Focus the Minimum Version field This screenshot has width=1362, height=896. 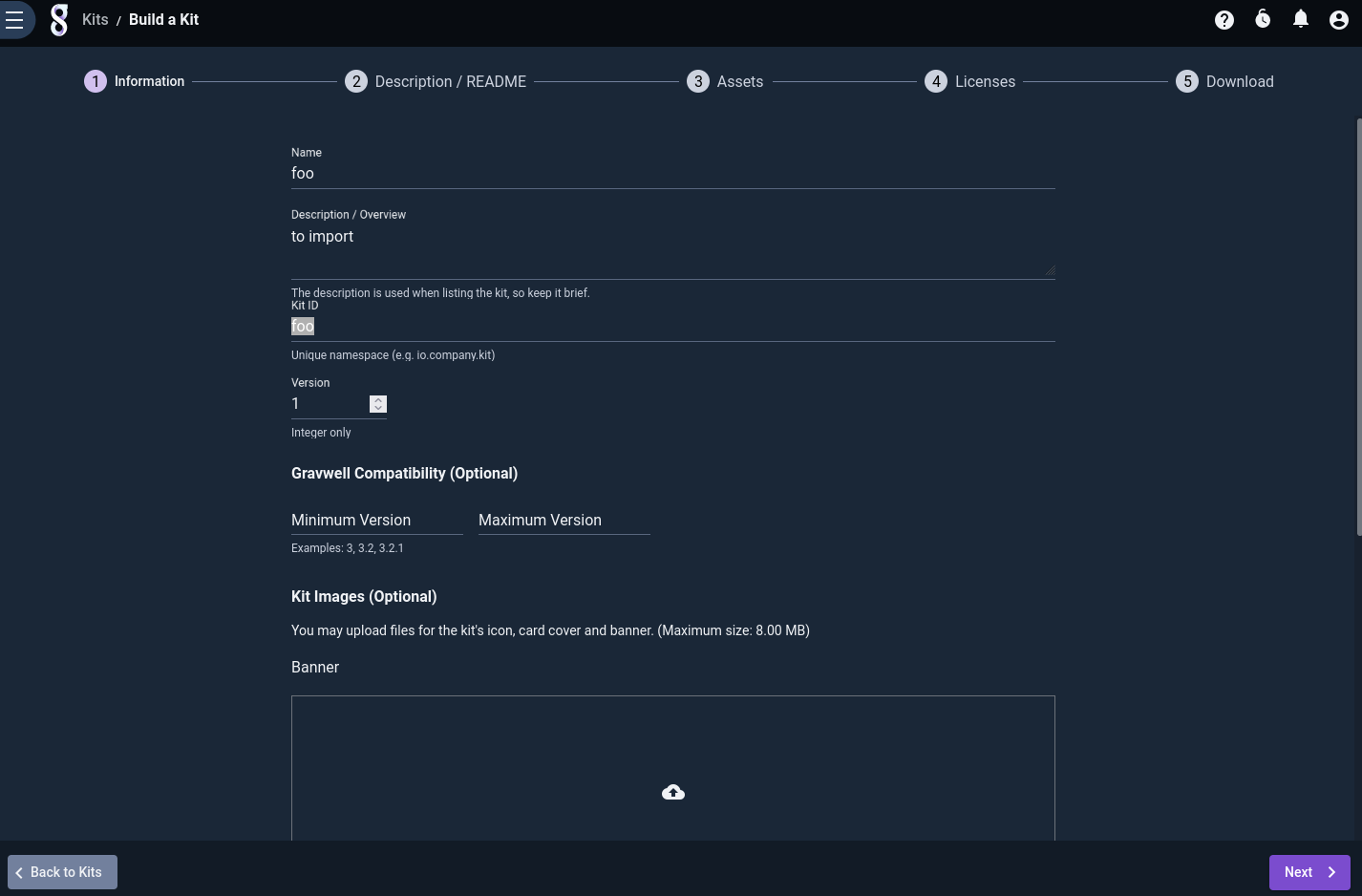pos(376,521)
